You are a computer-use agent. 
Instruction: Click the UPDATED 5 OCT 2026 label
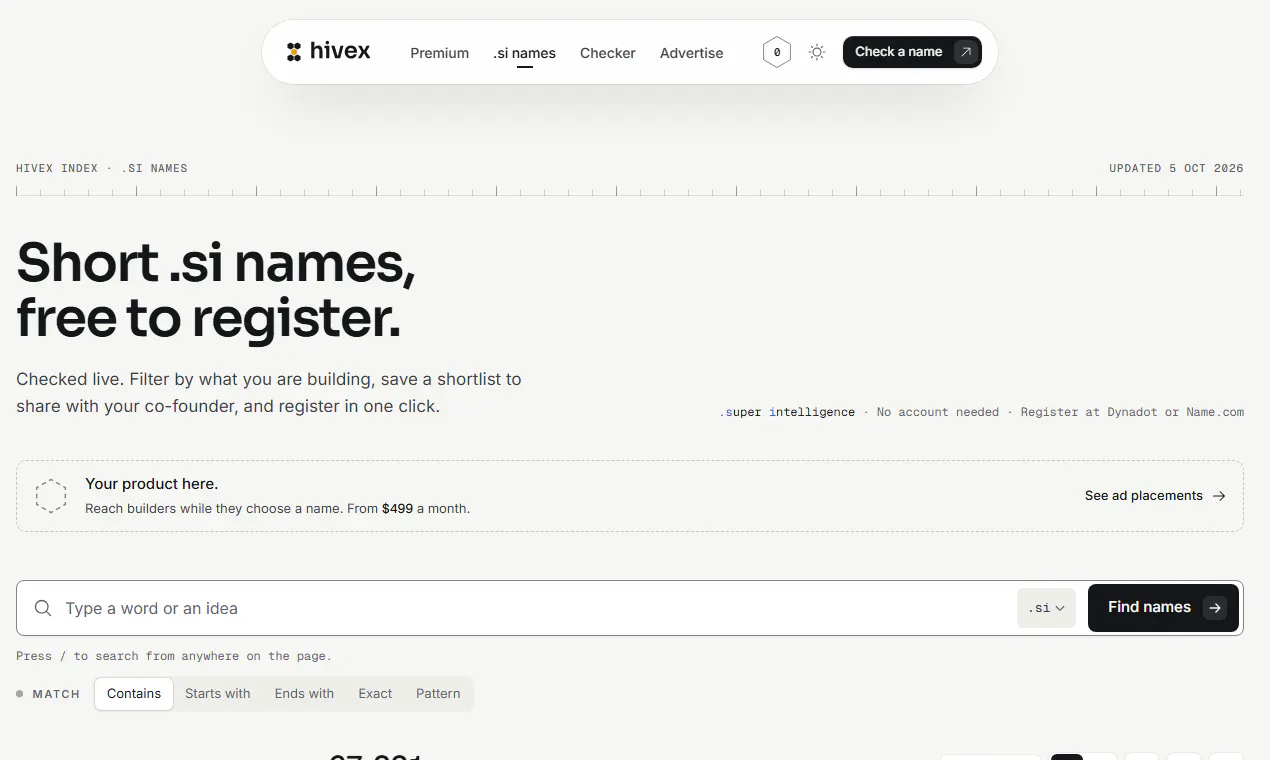point(1176,168)
